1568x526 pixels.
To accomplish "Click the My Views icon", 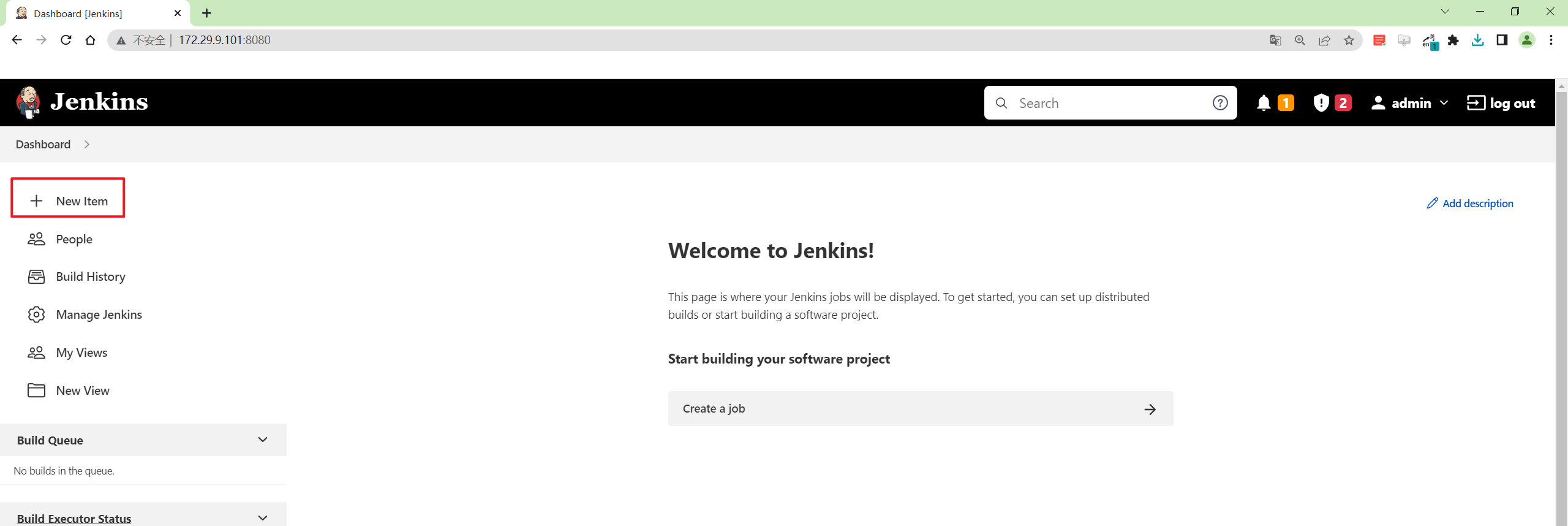I will click(37, 353).
